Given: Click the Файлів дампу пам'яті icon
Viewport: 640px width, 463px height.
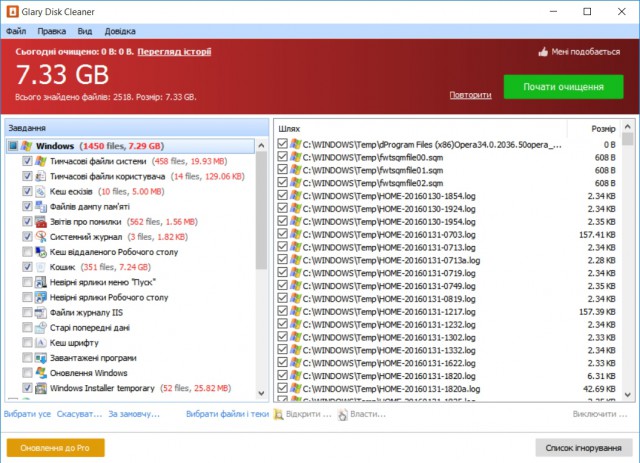Looking at the screenshot, I should [x=40, y=206].
